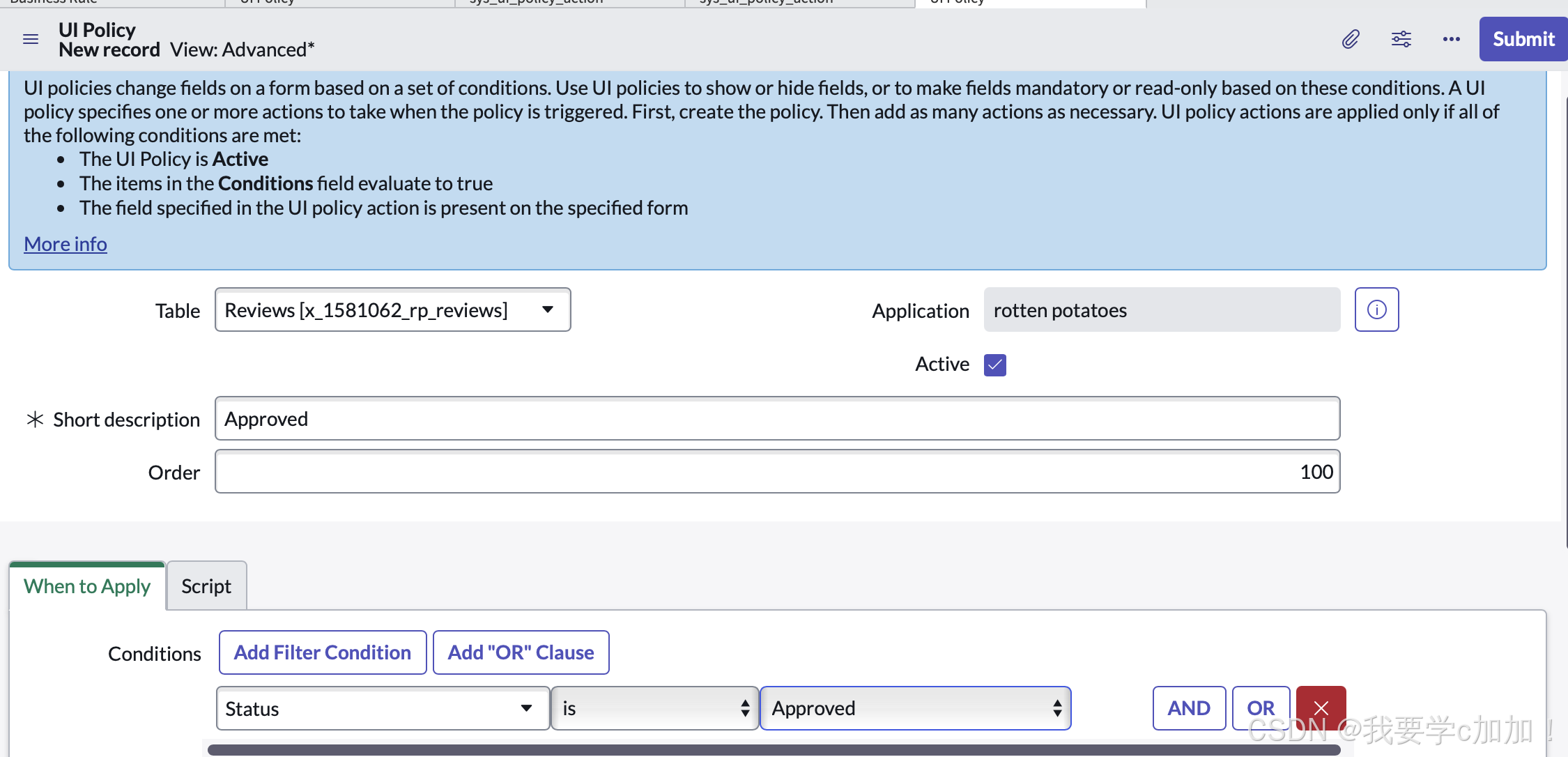Toggle the Active checkbox
The width and height of the screenshot is (1568, 757).
[x=994, y=365]
